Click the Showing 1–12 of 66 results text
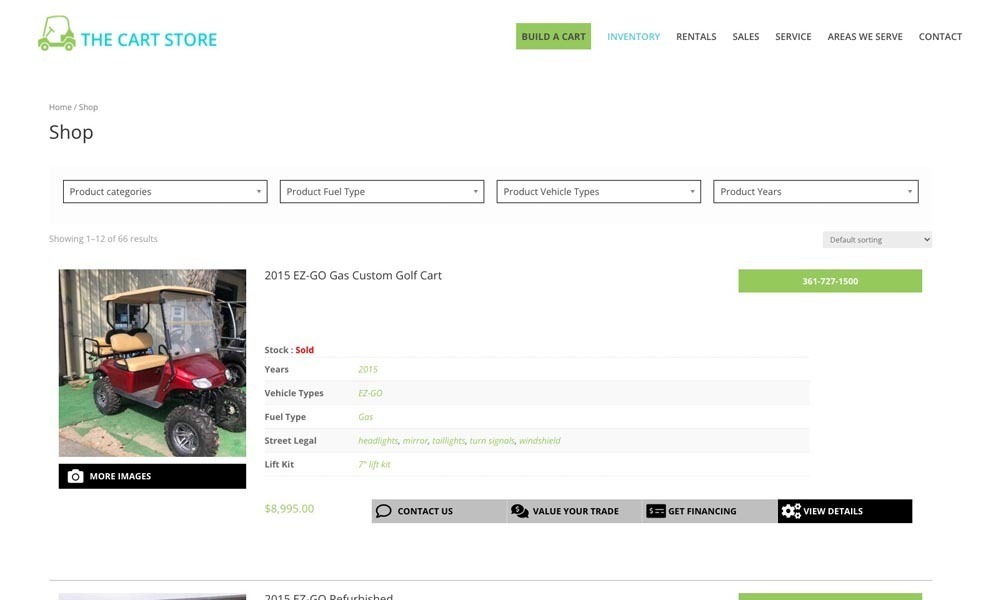 [103, 239]
